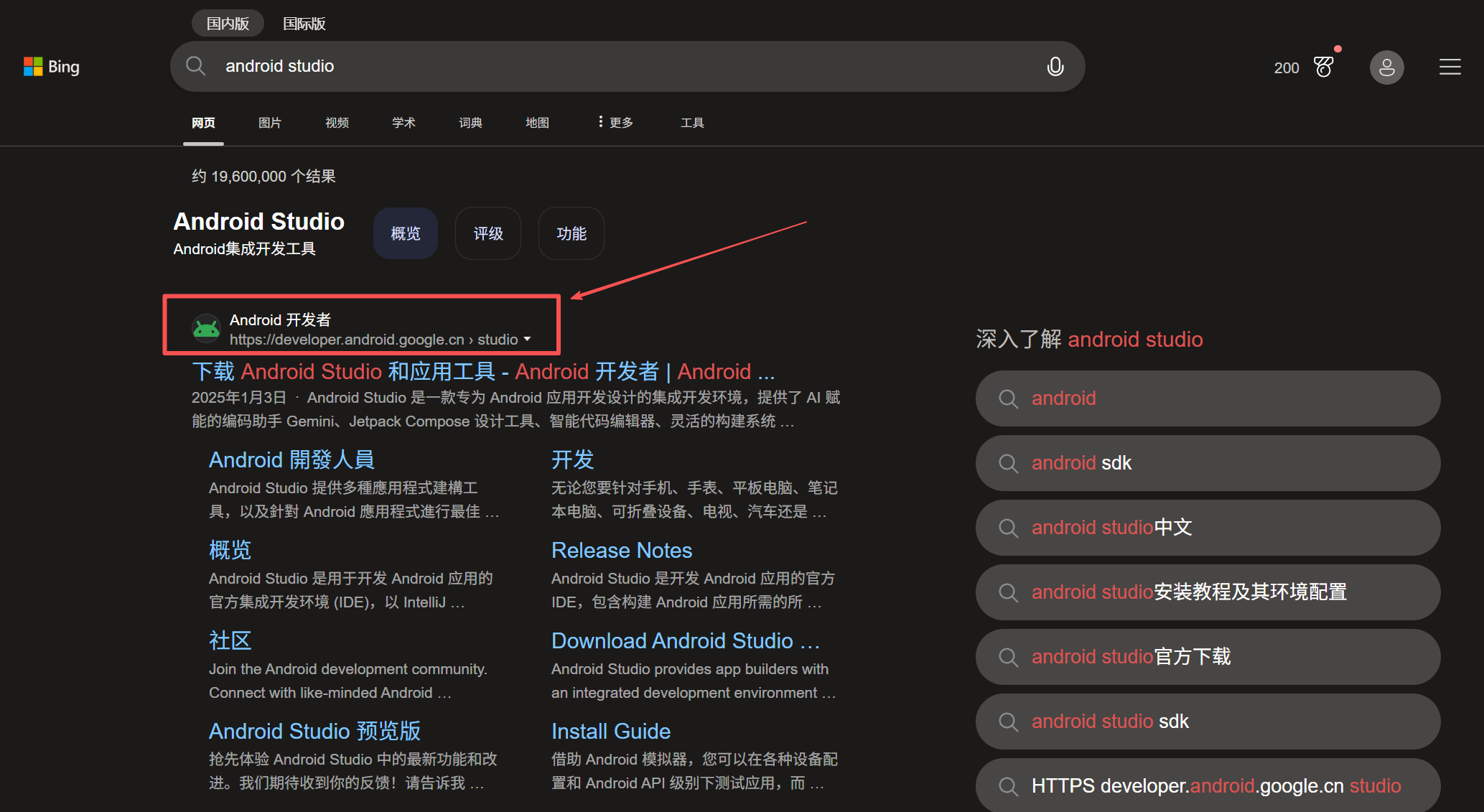Search suggestion 'HTTPS developer.android.google.cn studio'
This screenshot has width=1484, height=812.
click(1208, 785)
